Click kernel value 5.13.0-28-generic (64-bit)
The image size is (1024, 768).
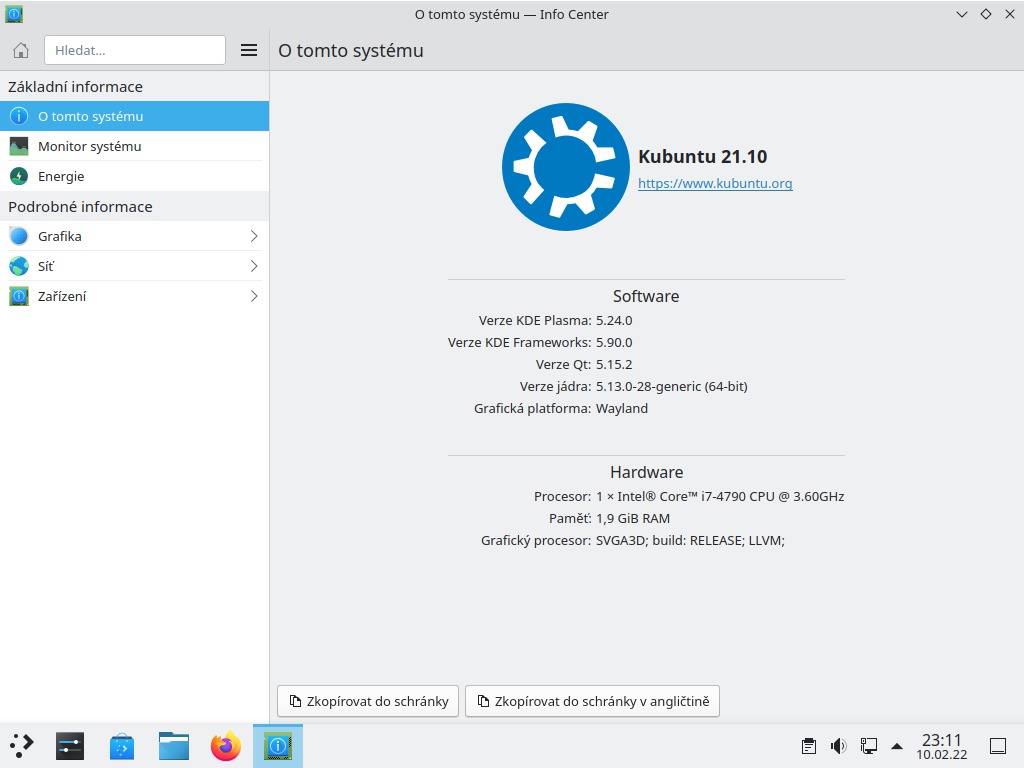671,387
